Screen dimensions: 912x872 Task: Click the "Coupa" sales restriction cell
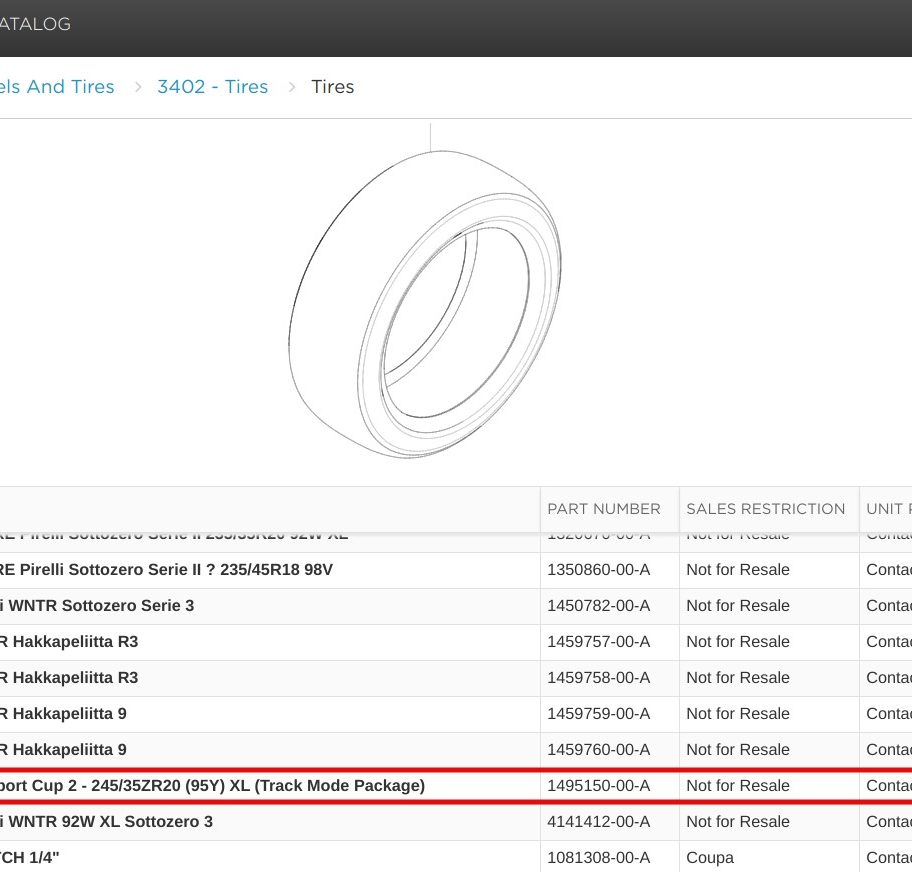(710, 858)
